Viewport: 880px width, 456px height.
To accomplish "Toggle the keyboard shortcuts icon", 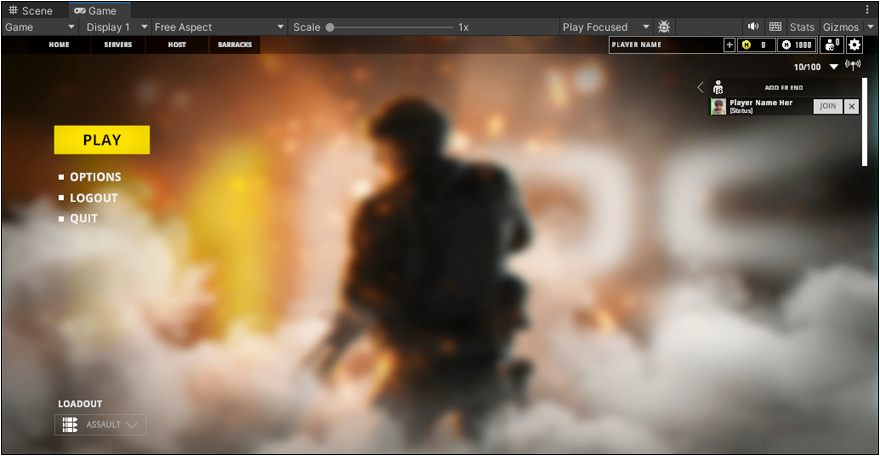I will point(775,27).
